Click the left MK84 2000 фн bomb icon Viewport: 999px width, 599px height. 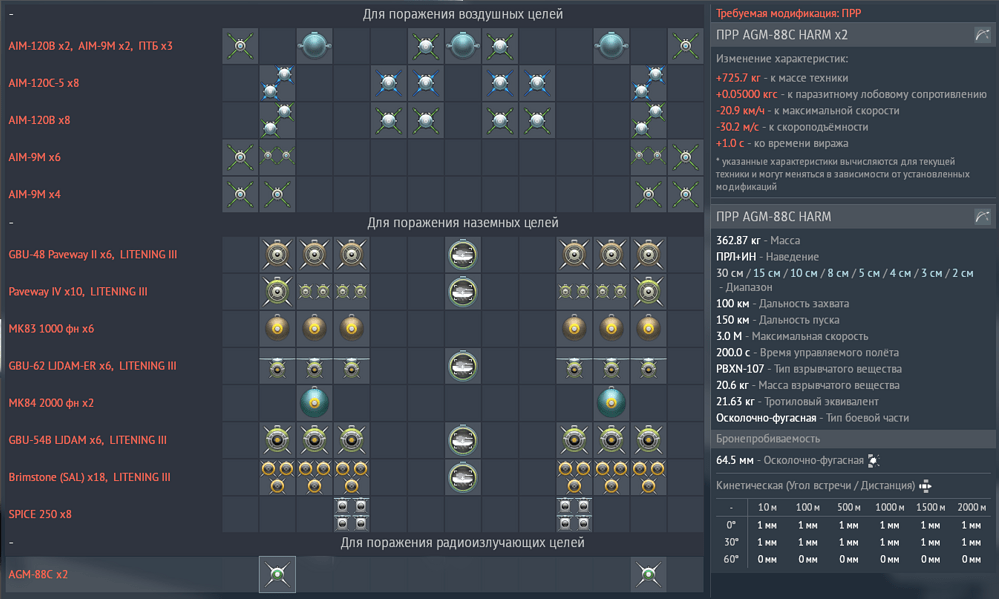(x=314, y=403)
